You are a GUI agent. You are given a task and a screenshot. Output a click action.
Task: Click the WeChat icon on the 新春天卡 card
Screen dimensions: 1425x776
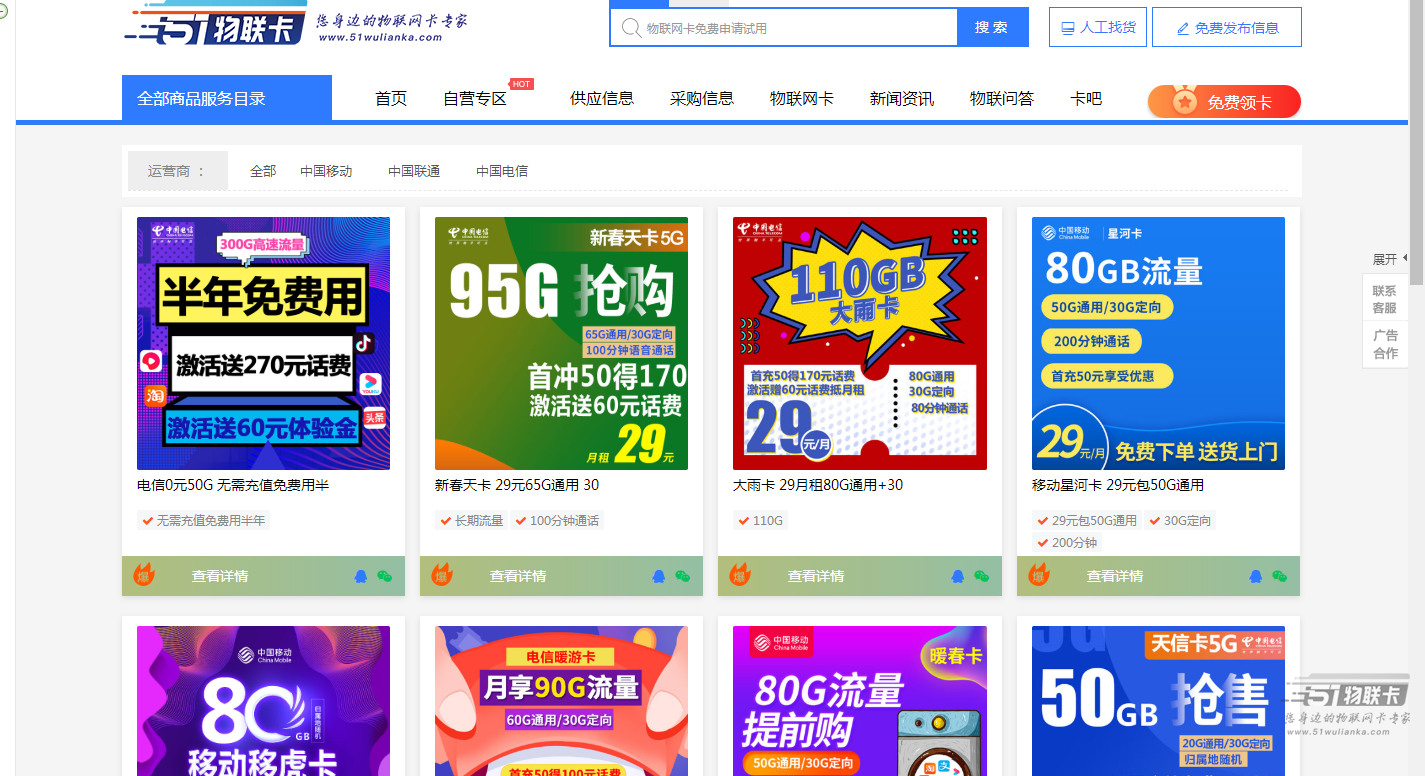pyautogui.click(x=683, y=576)
